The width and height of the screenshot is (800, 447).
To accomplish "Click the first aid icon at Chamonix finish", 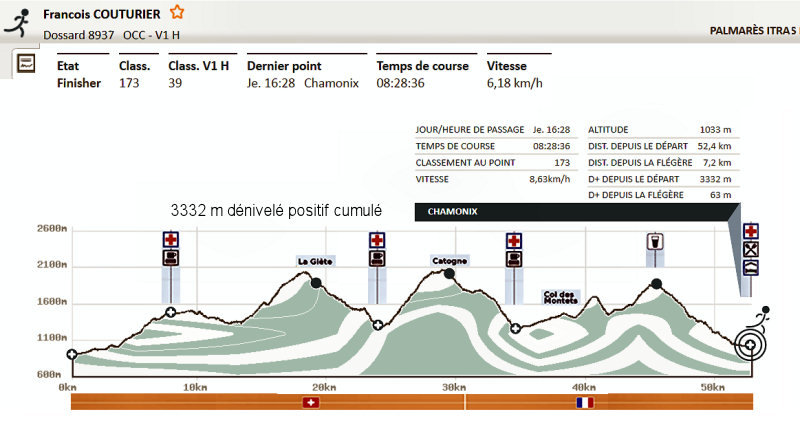I will 751,231.
